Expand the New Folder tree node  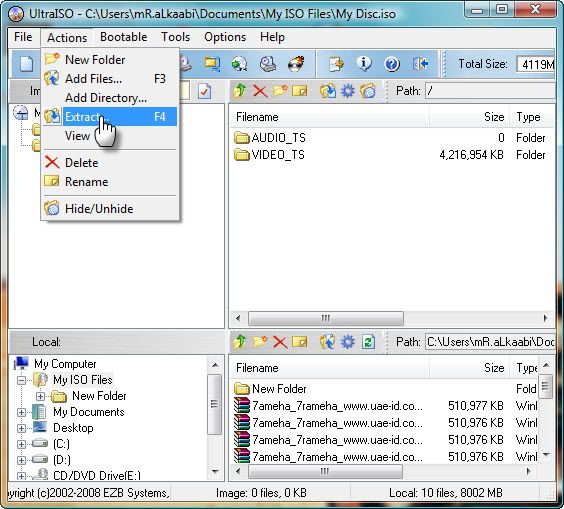click(x=40, y=396)
